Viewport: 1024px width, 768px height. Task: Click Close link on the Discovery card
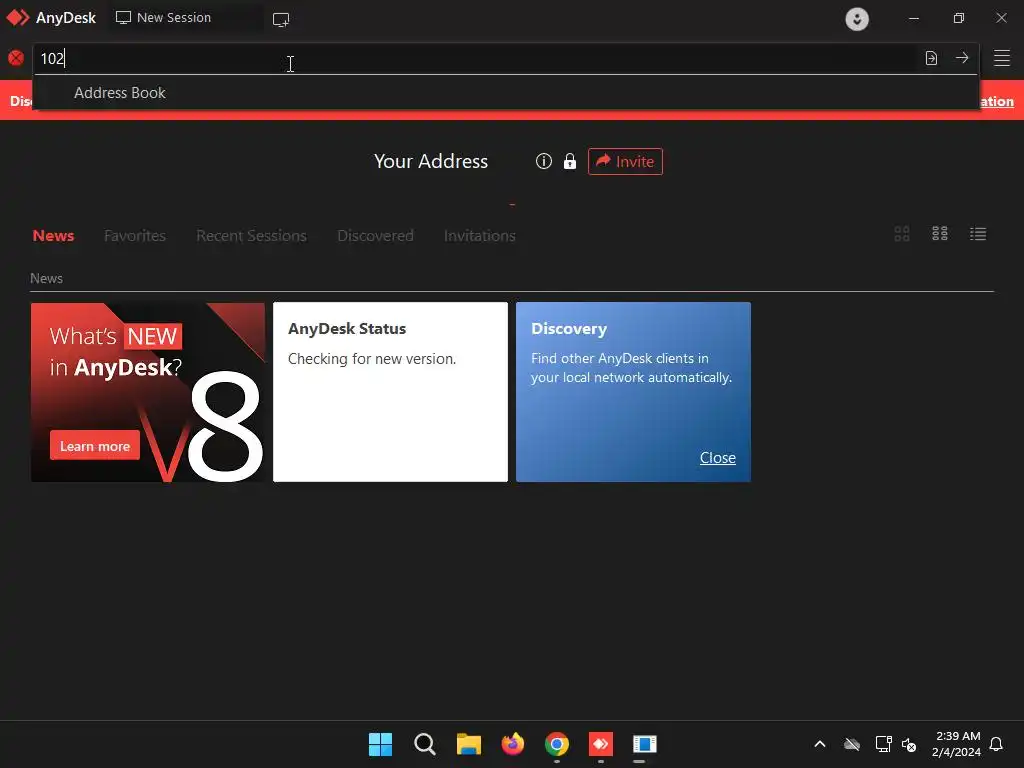click(717, 458)
